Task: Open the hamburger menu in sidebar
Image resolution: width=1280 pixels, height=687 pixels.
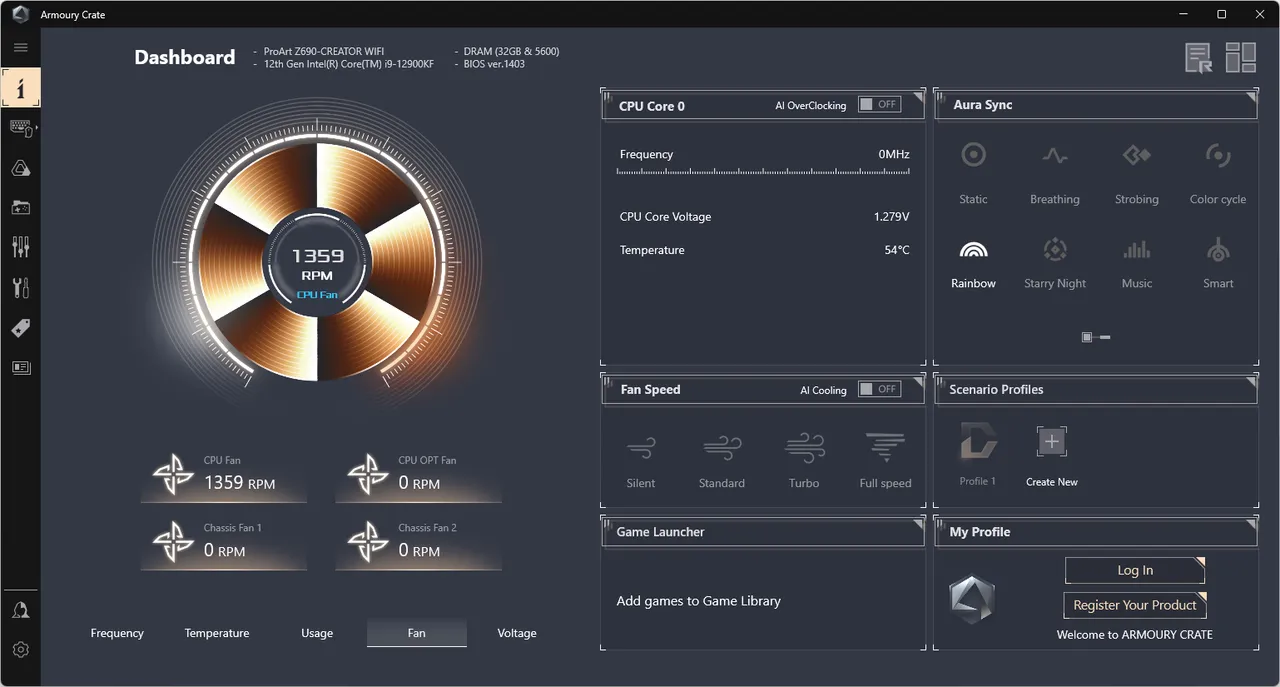Action: 20,47
